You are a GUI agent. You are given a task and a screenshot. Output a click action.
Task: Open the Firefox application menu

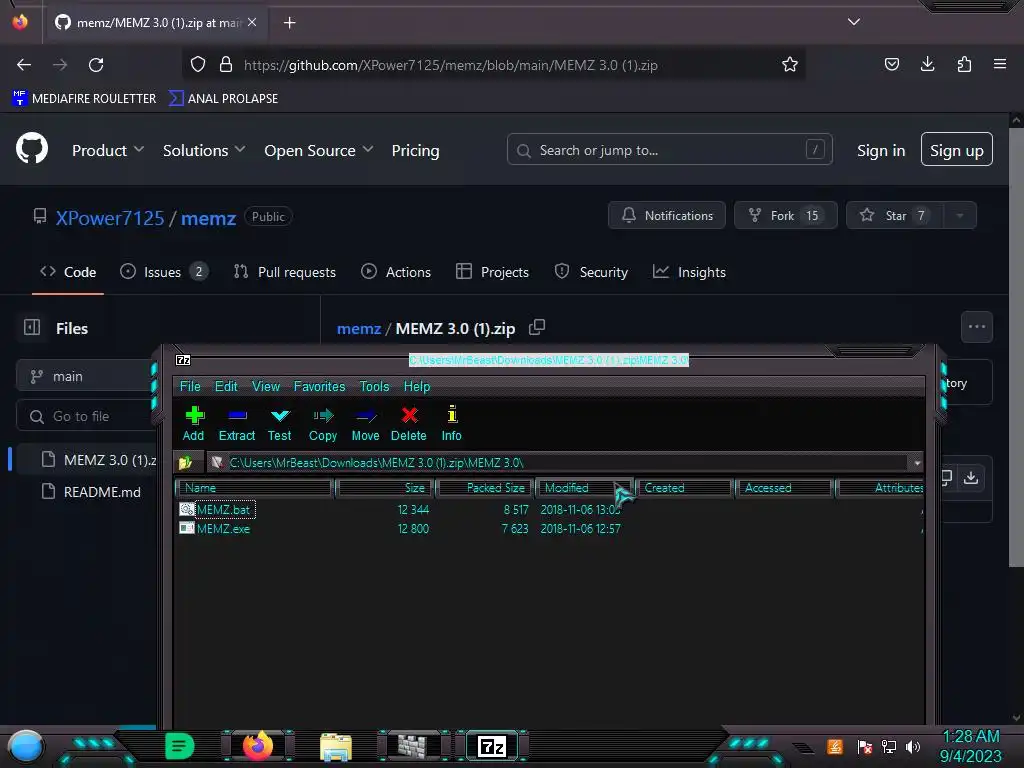999,64
